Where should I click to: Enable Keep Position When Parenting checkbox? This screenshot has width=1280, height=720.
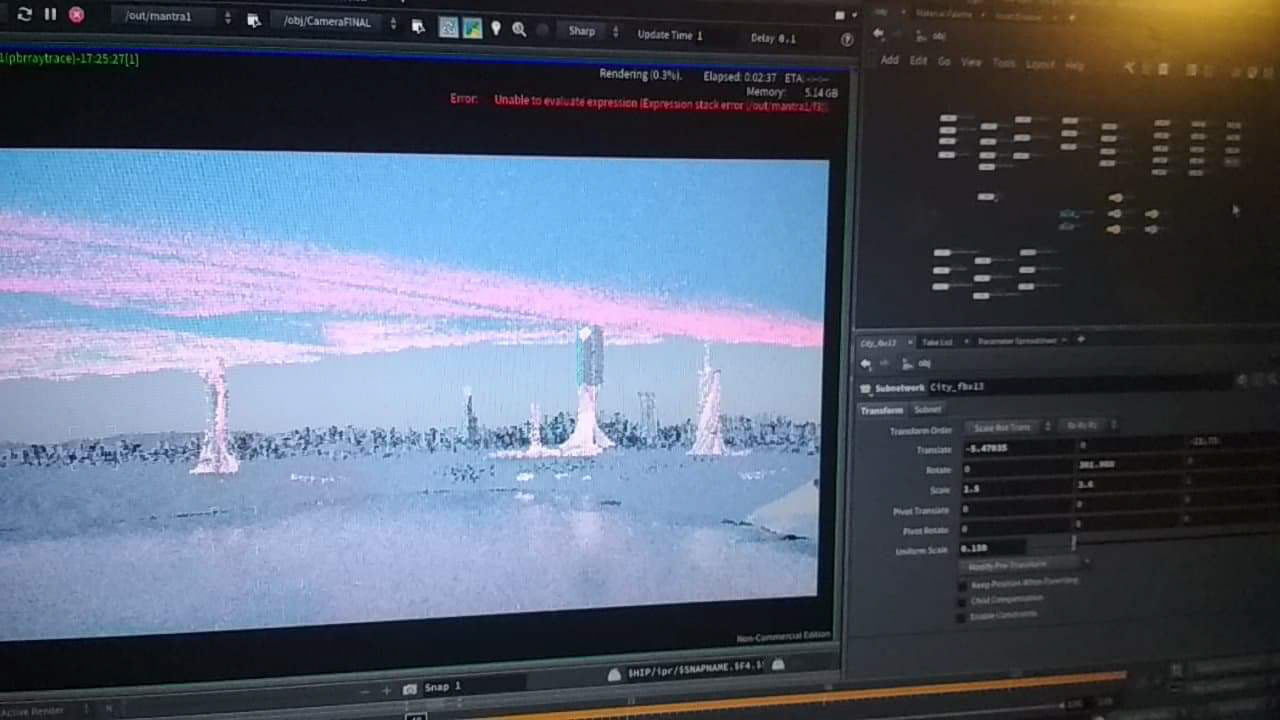963,586
